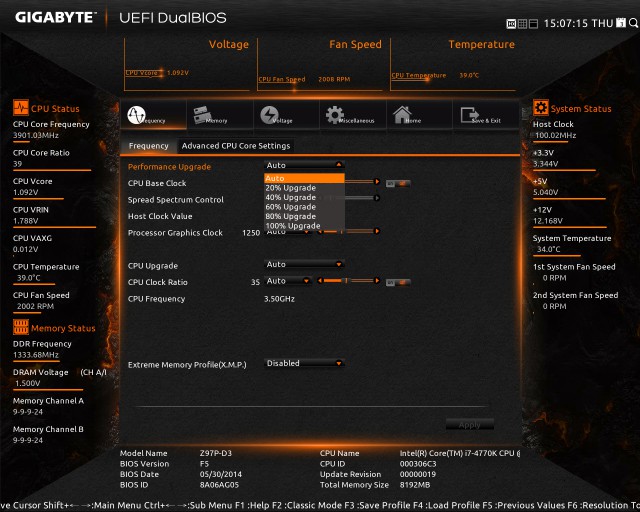640x512 pixels.
Task: Click the 15:07:15 THU clock display
Action: pyautogui.click(x=578, y=23)
